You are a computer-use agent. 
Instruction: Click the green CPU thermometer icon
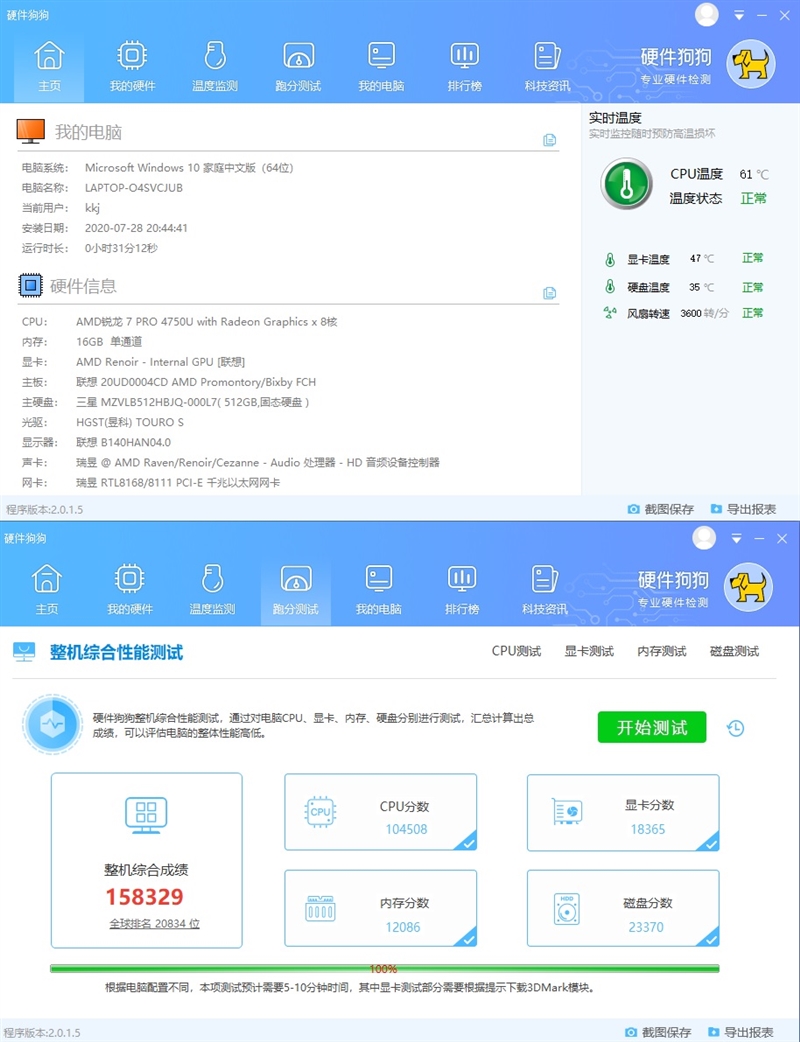click(x=626, y=184)
